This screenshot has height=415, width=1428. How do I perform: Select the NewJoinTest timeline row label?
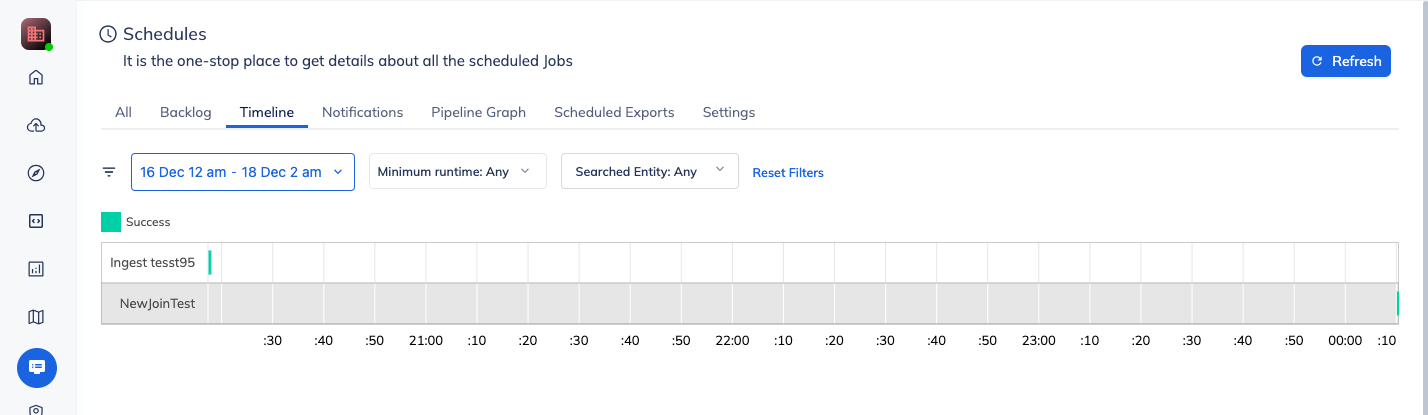tap(157, 303)
